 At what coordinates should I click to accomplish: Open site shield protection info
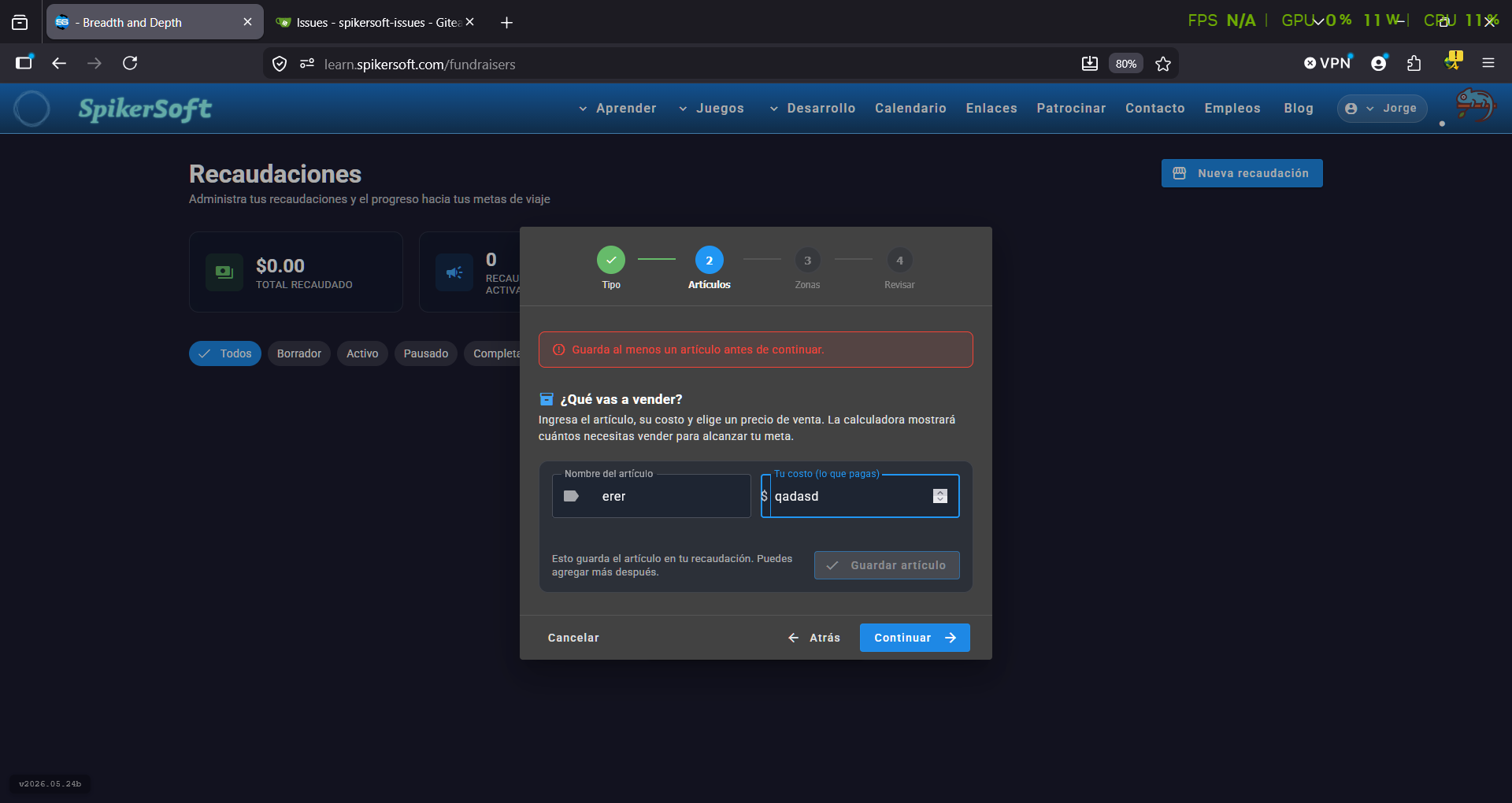click(280, 64)
